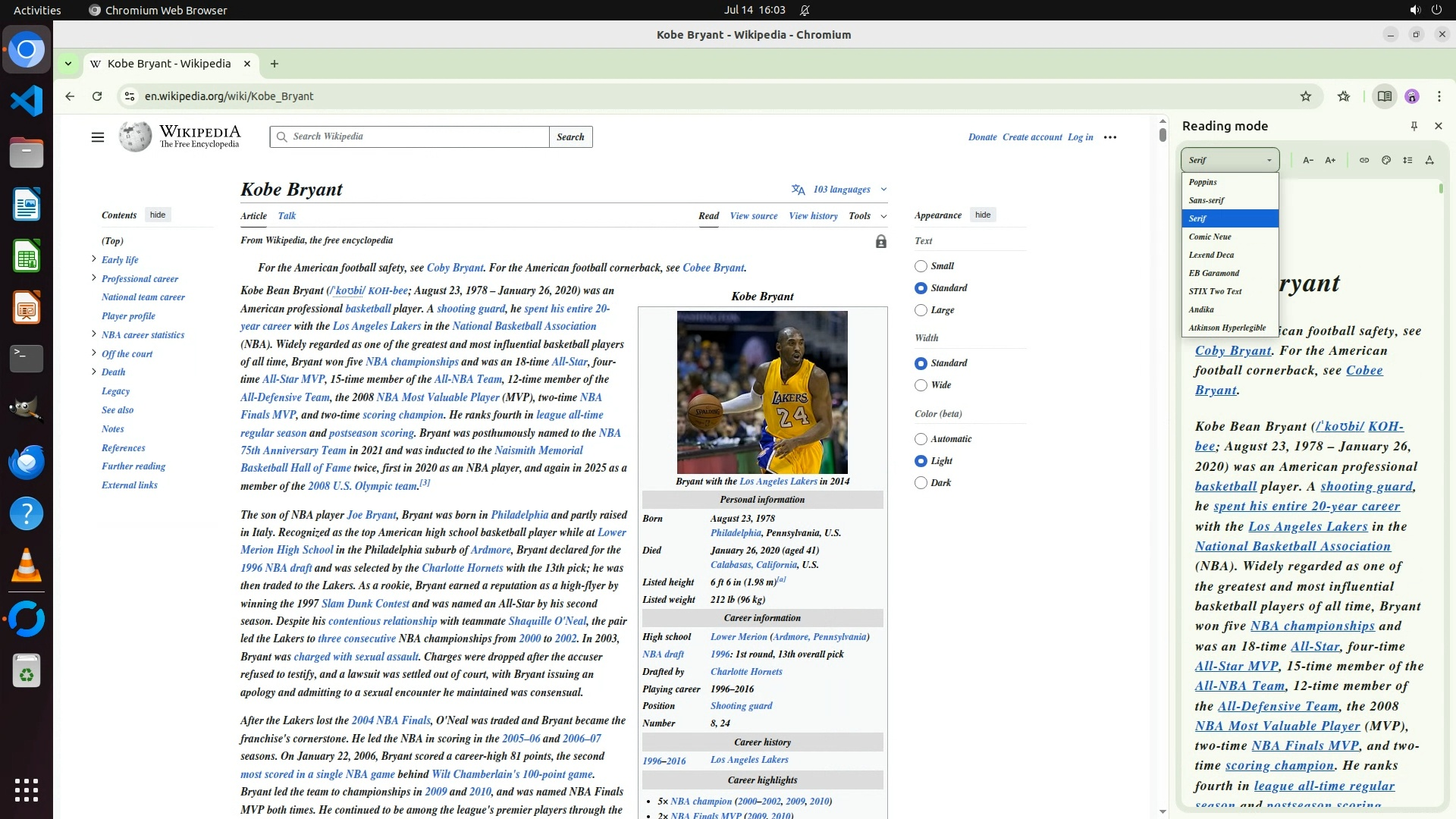Expand Early life section in contents
This screenshot has height=819, width=1456.
click(94, 259)
